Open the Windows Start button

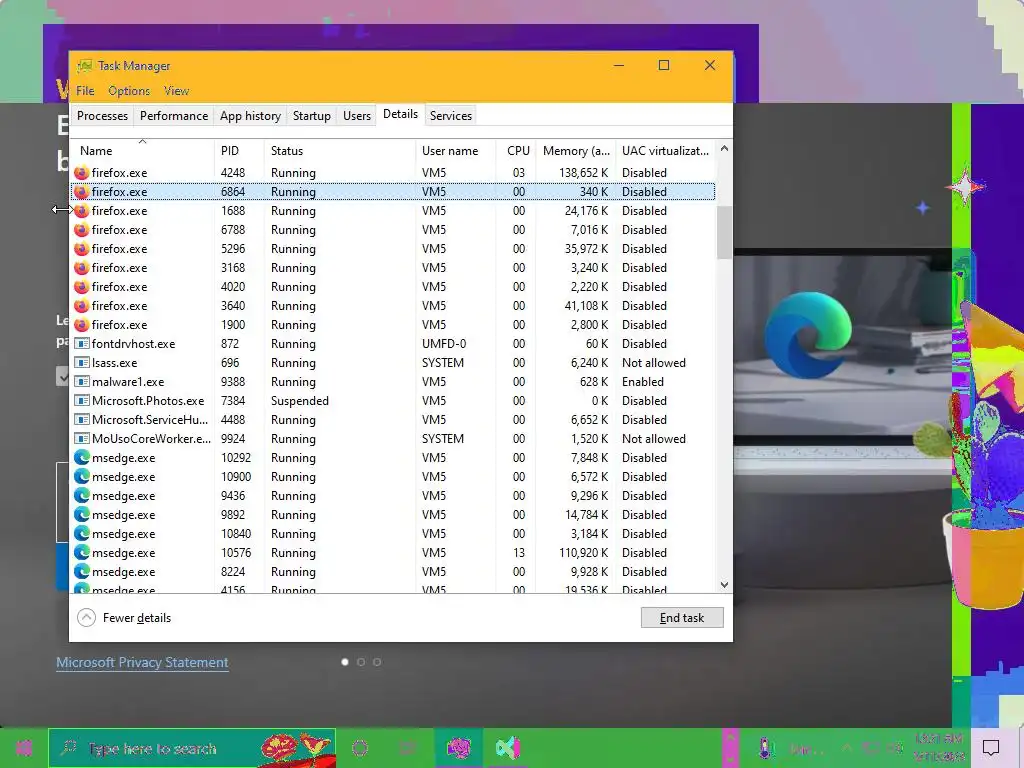(24, 748)
